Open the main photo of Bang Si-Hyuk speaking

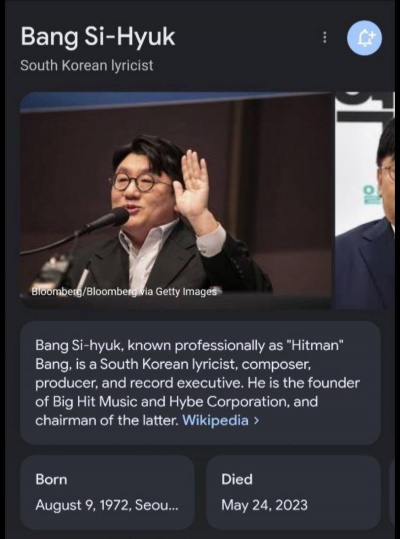click(x=176, y=199)
